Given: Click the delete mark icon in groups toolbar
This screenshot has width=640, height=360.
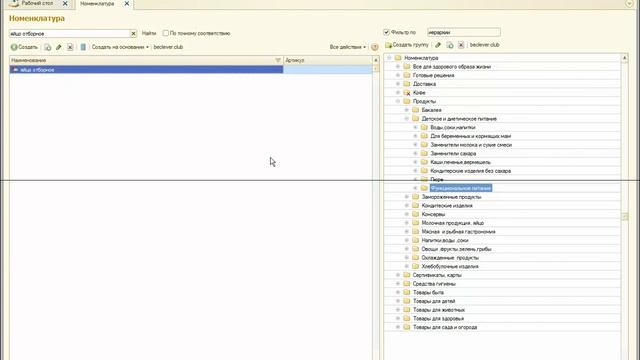Looking at the screenshot, I should point(461,45).
